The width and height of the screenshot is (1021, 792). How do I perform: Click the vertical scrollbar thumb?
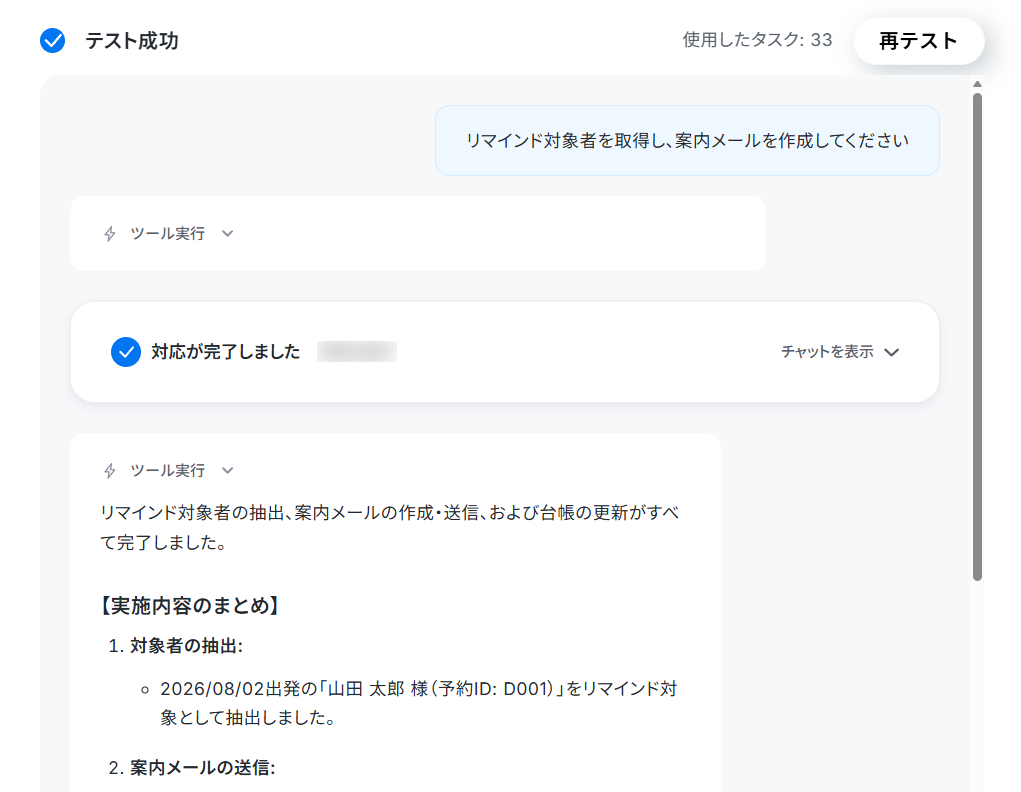(977, 336)
